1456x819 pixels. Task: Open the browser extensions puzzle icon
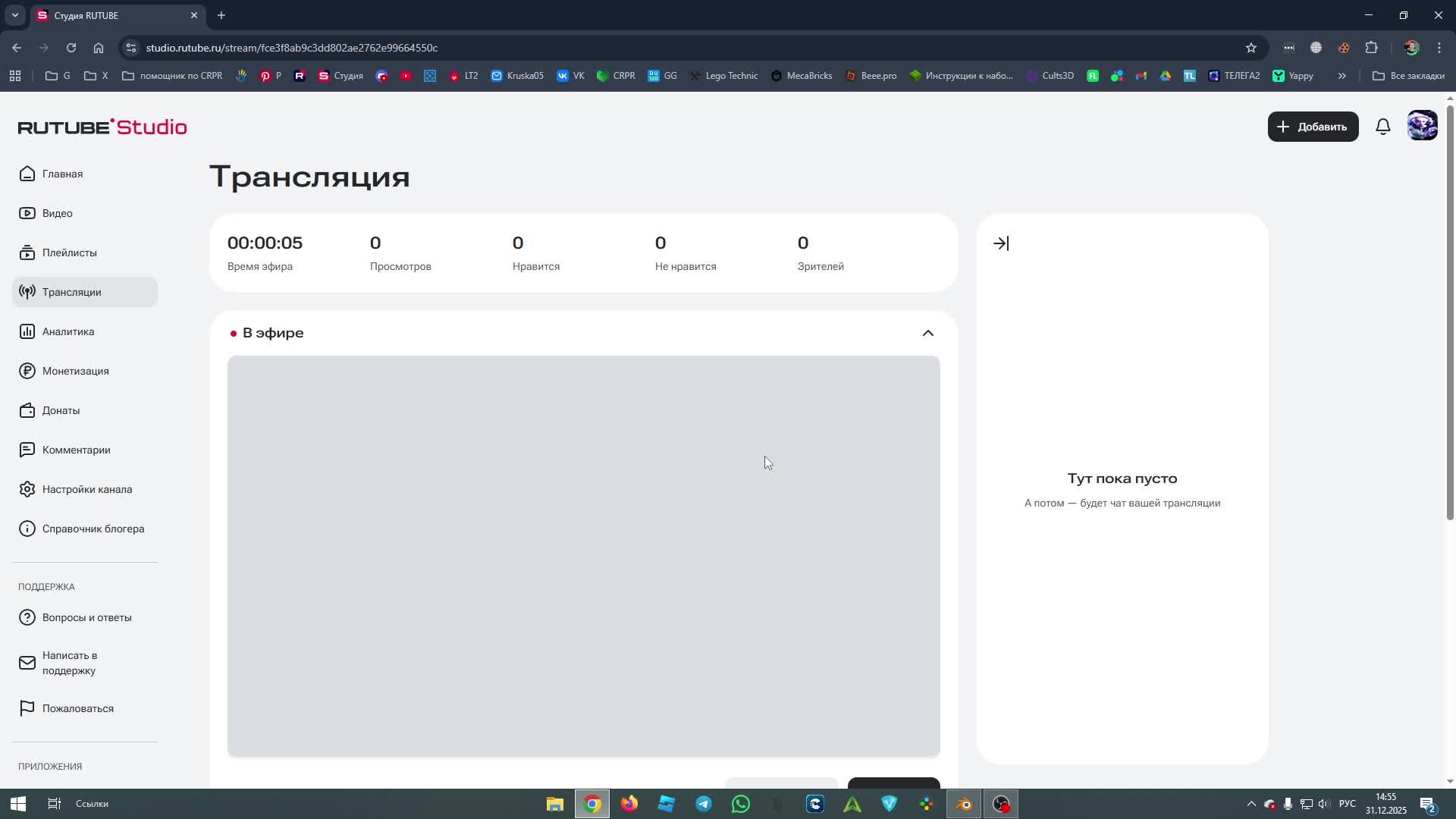click(x=1371, y=48)
